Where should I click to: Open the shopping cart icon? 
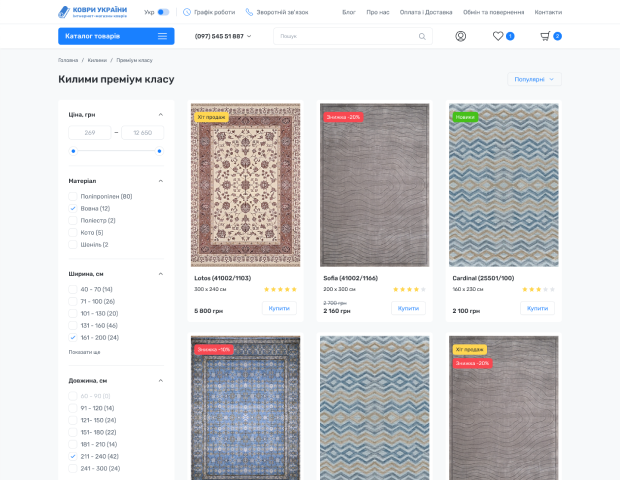[x=545, y=36]
